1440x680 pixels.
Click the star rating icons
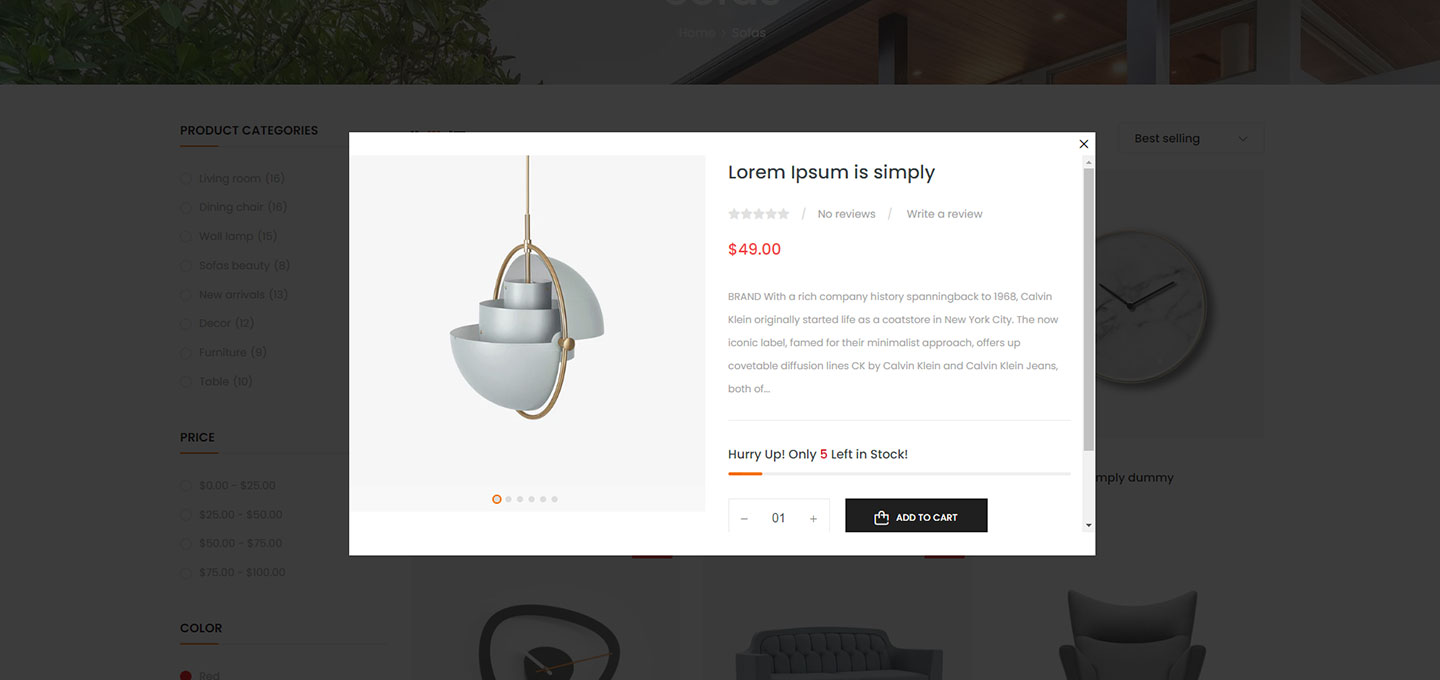(x=759, y=214)
